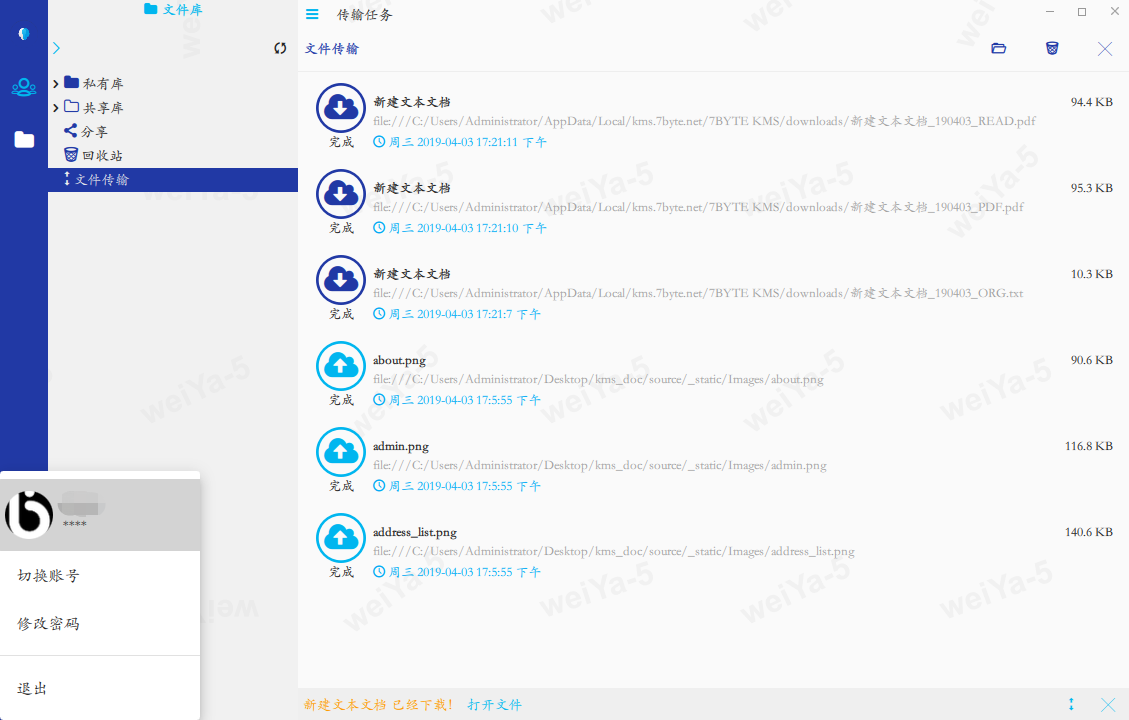Select 私有库 folder in tree

tap(94, 84)
